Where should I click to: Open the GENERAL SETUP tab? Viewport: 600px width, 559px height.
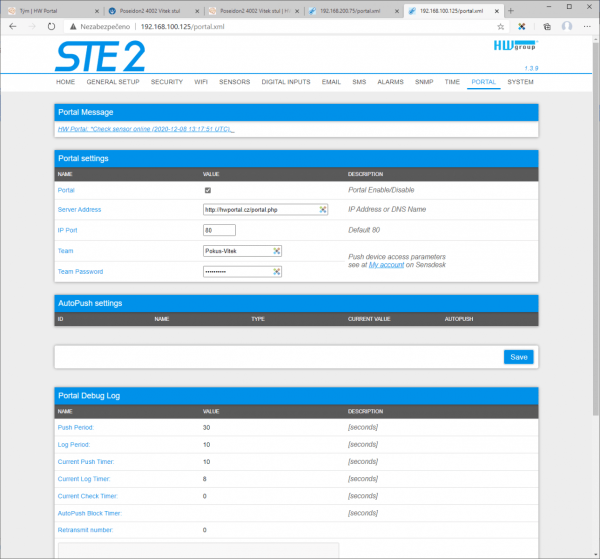[113, 81]
